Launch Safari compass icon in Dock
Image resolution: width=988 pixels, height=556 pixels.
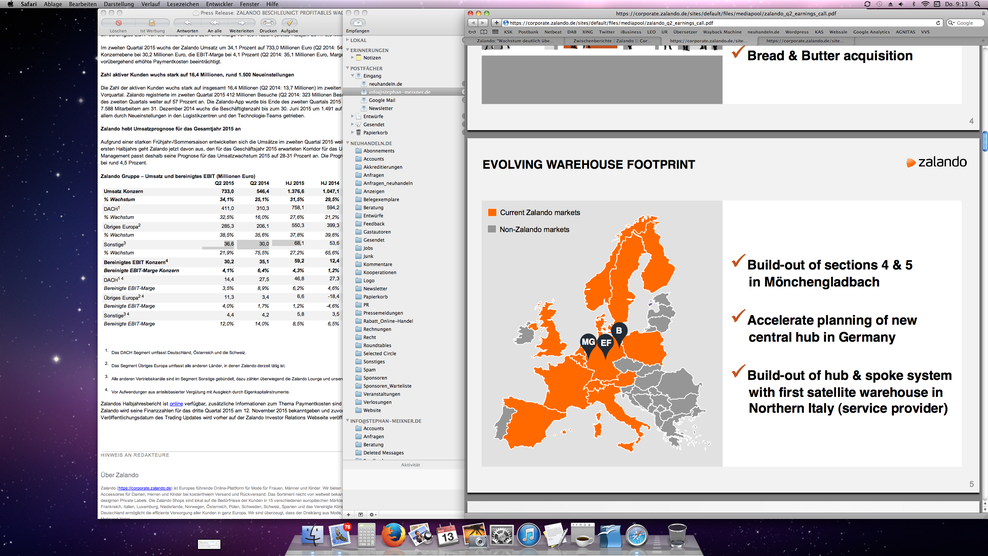coord(636,535)
